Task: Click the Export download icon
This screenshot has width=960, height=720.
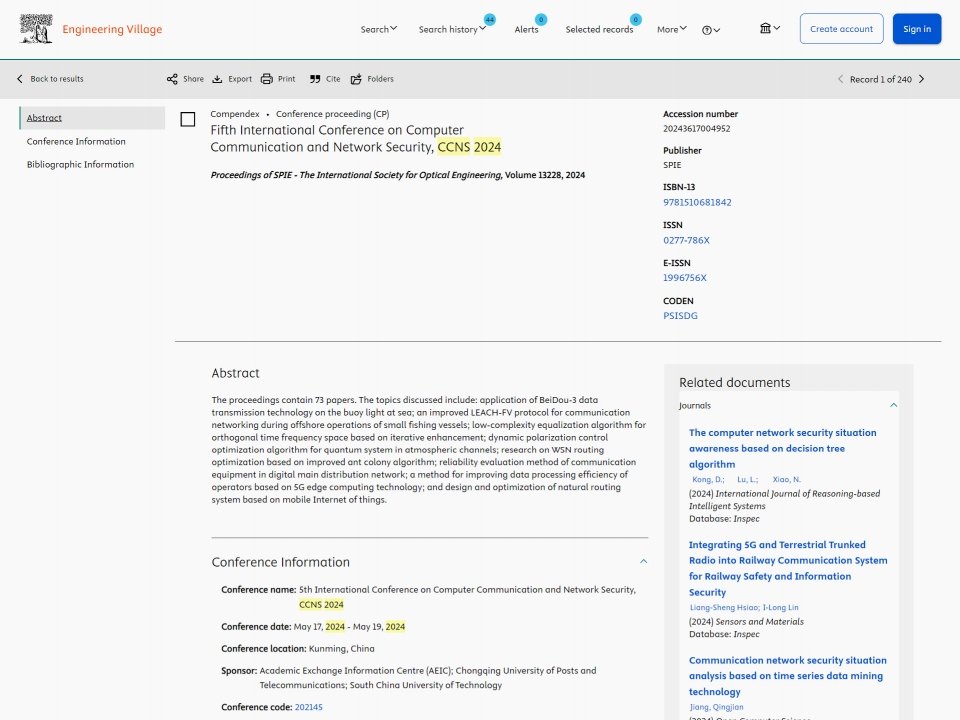Action: click(x=217, y=79)
